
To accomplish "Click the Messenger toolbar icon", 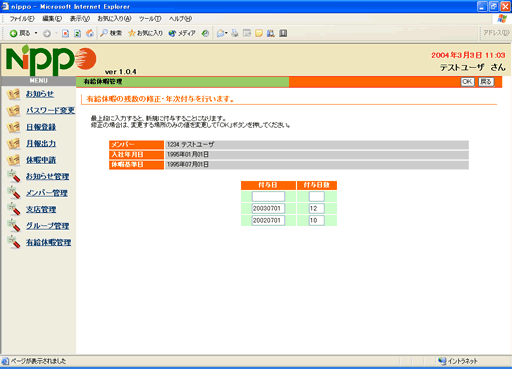I will (271, 33).
